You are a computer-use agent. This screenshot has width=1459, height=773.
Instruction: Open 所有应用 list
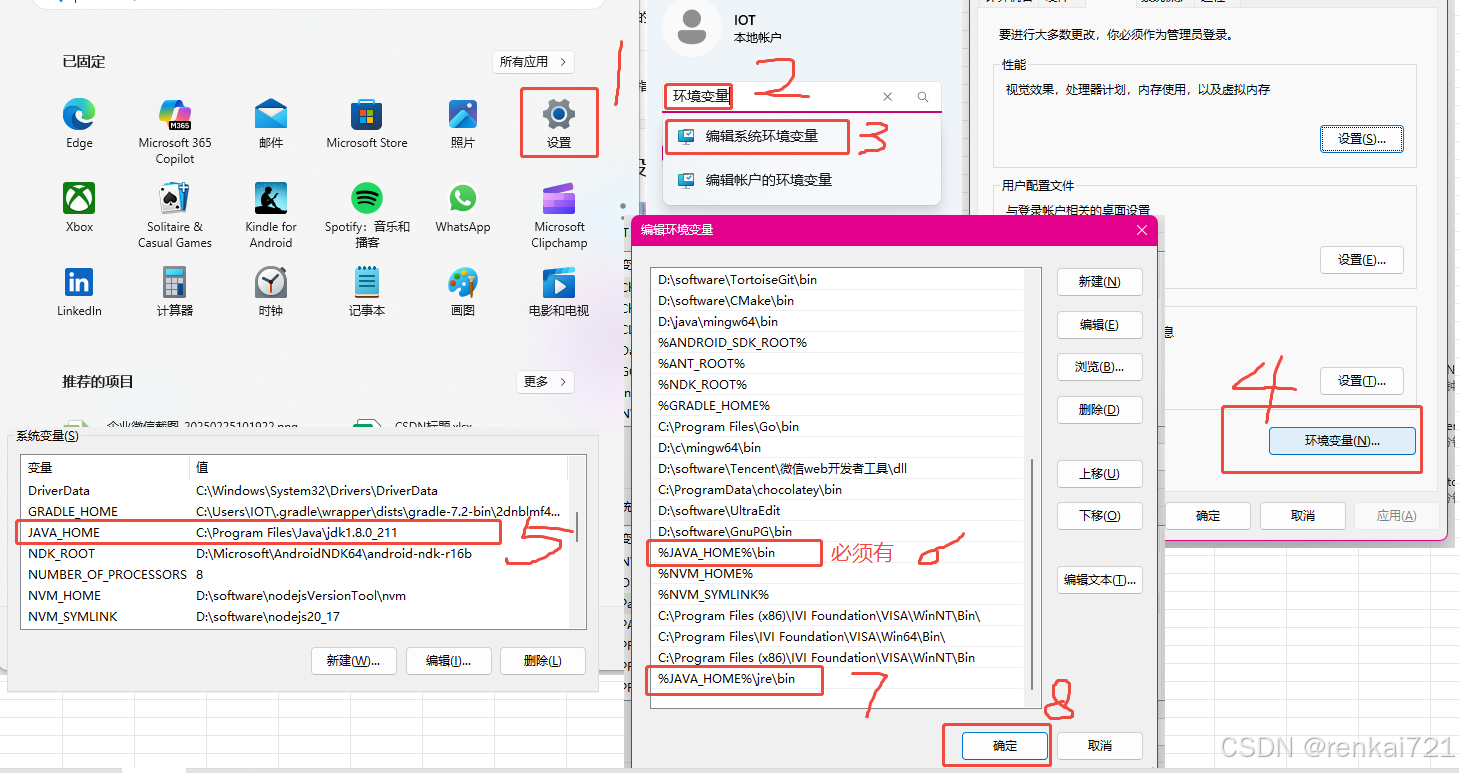534,62
